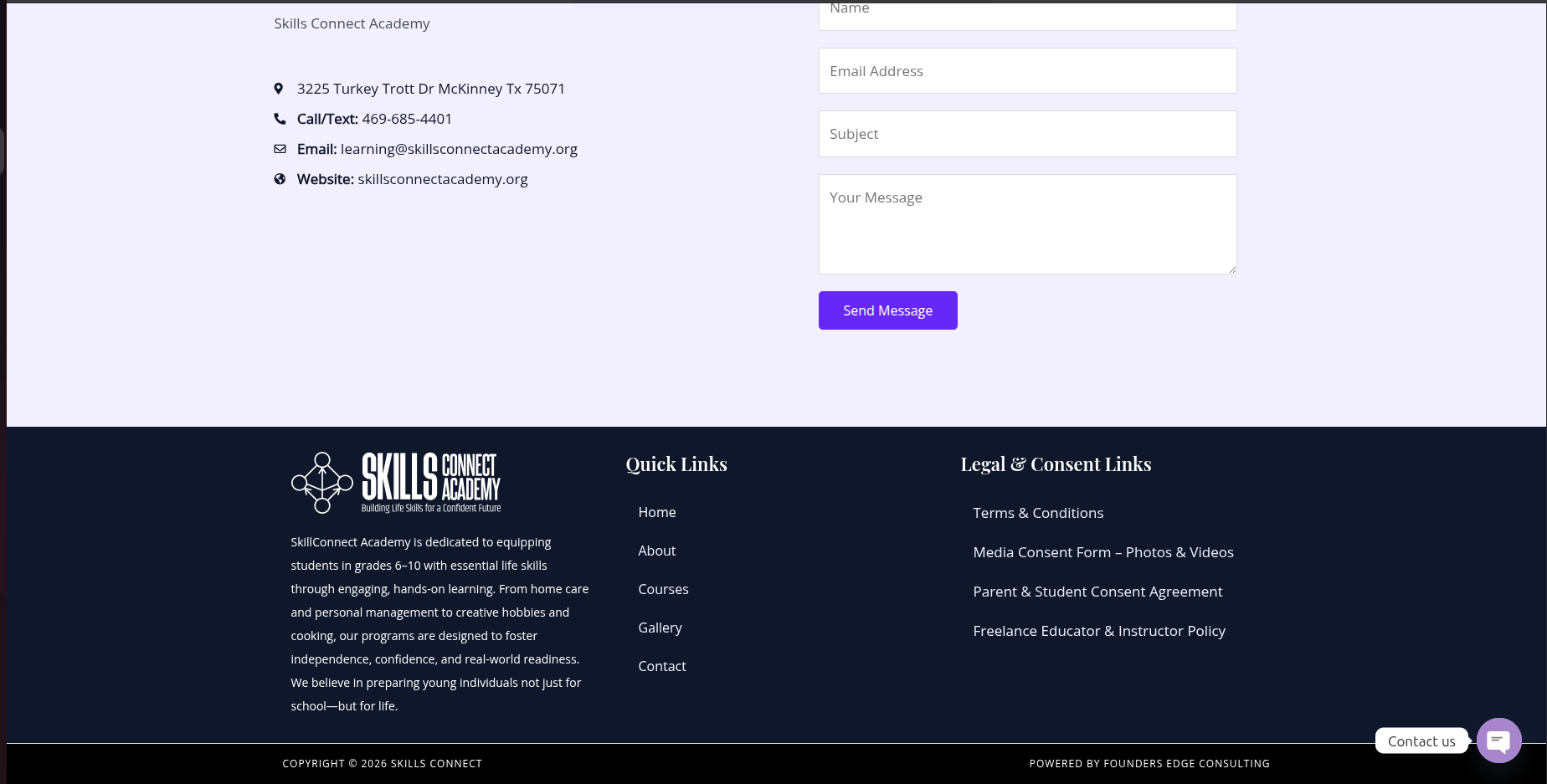
Task: Open Terms & Conditions link
Action: (x=1038, y=513)
